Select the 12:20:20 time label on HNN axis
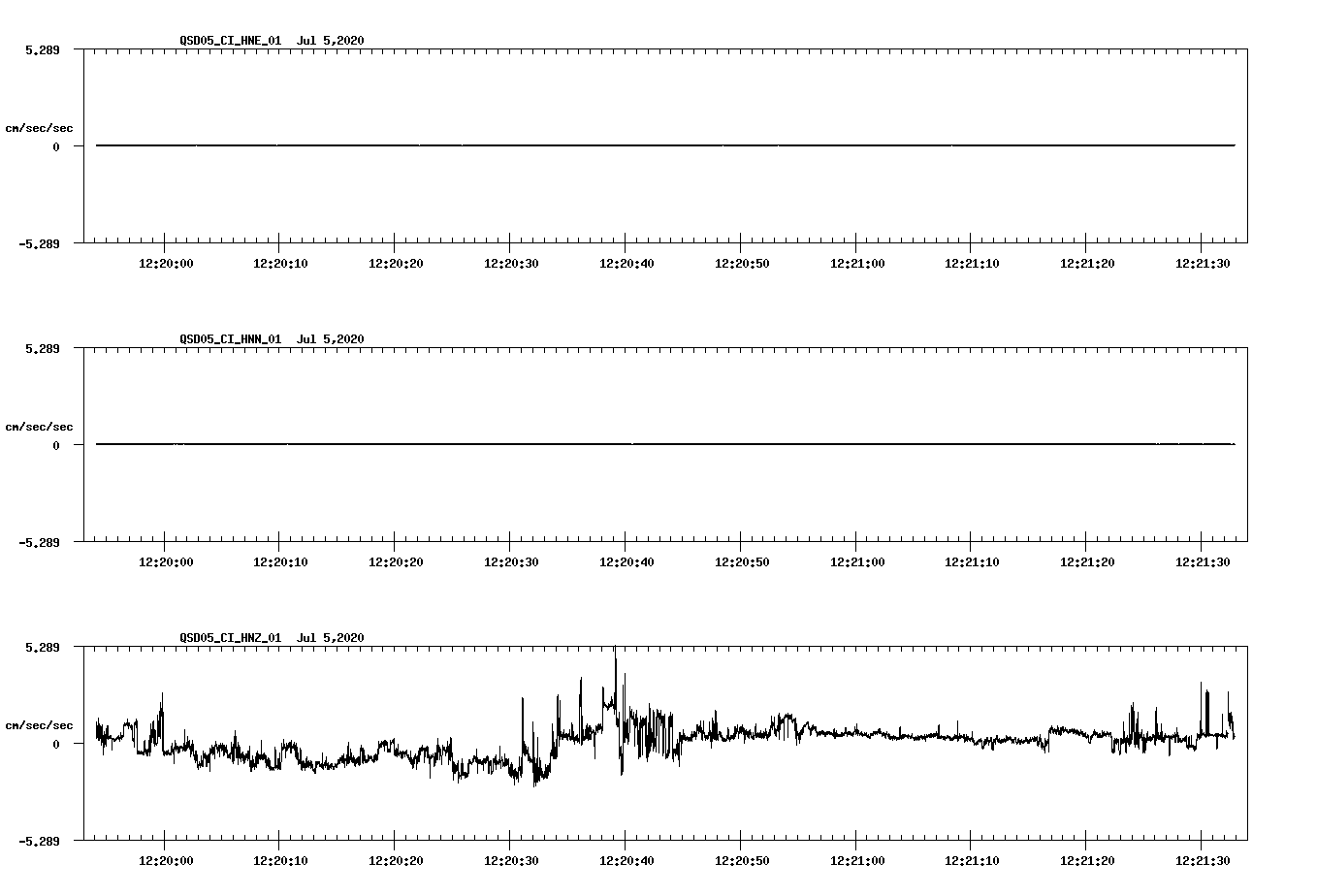This screenshot has width=1317, height=896. pos(396,561)
